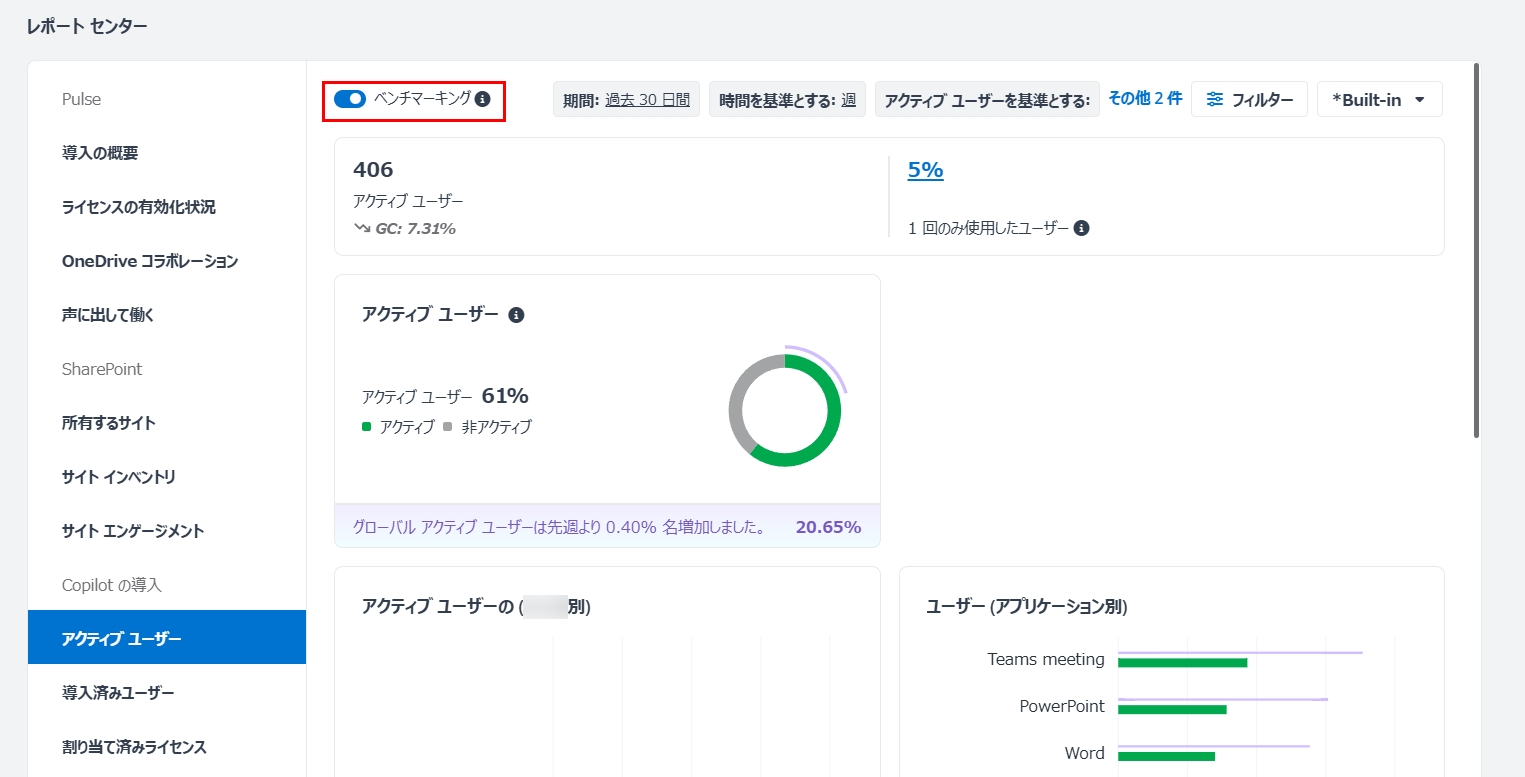
Task: Click the レポート センター page title
Action: tap(87, 26)
